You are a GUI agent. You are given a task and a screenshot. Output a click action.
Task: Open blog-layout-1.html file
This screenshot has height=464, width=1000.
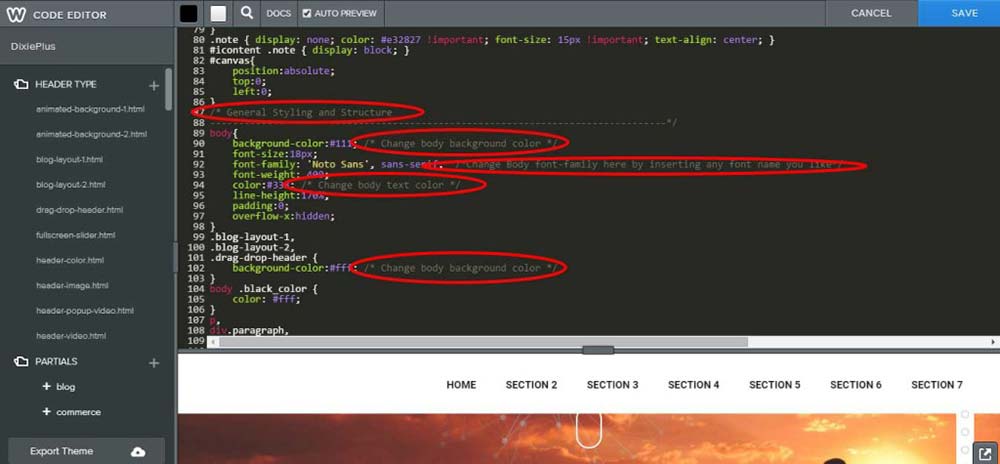click(70, 159)
